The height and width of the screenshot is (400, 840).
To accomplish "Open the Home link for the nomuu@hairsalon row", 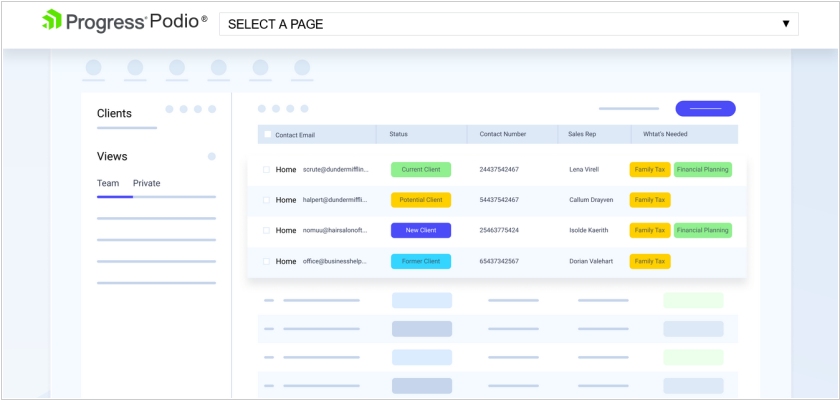I will 286,230.
